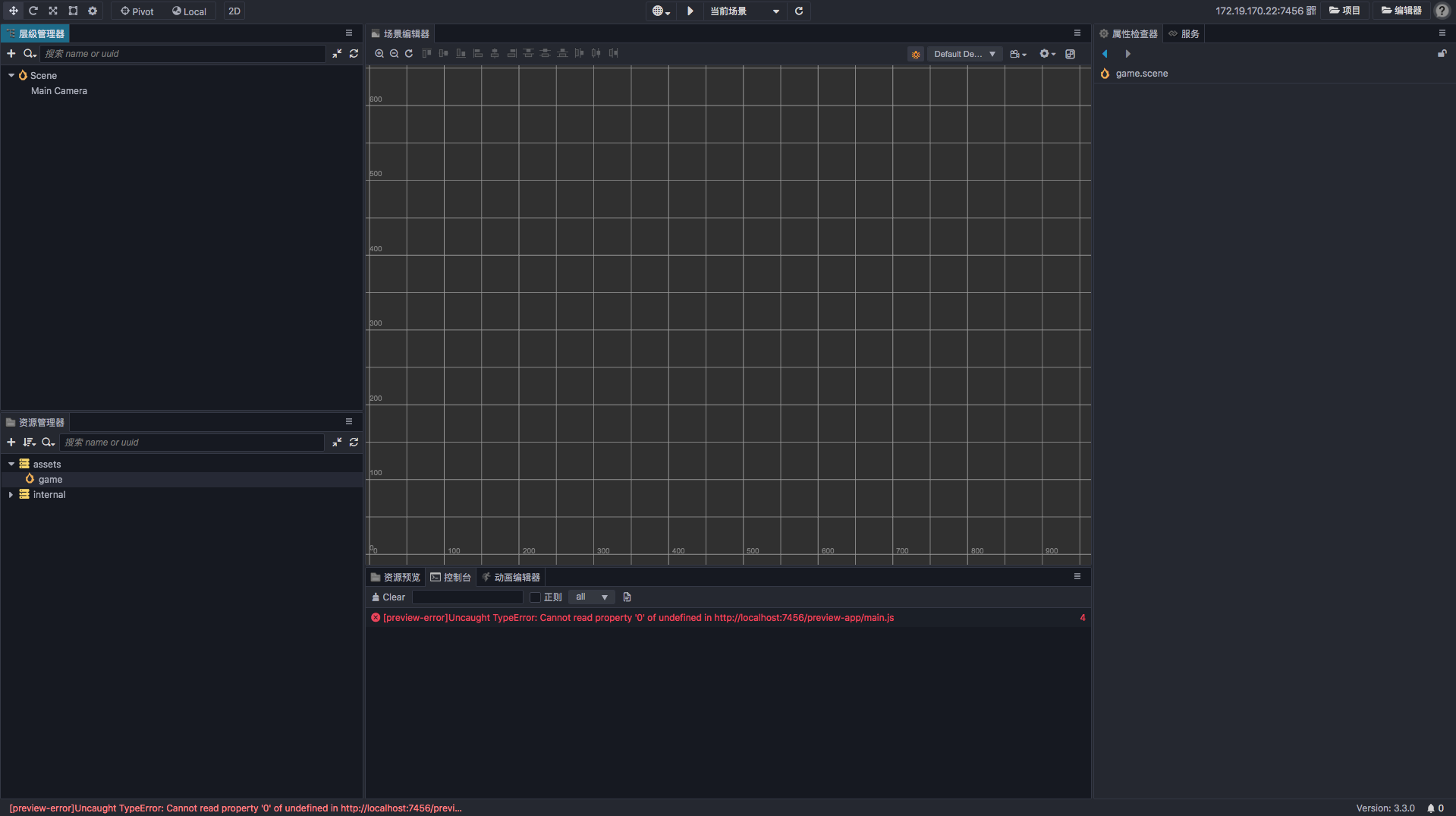
Task: Click the layout icon after scene gear
Action: coord(1070,54)
